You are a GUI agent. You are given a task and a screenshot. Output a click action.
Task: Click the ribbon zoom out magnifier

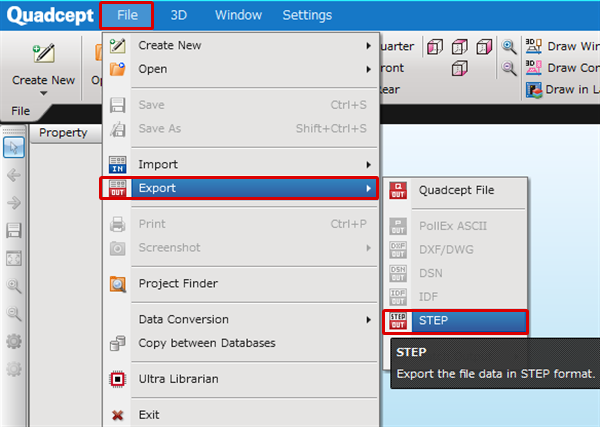point(509,68)
